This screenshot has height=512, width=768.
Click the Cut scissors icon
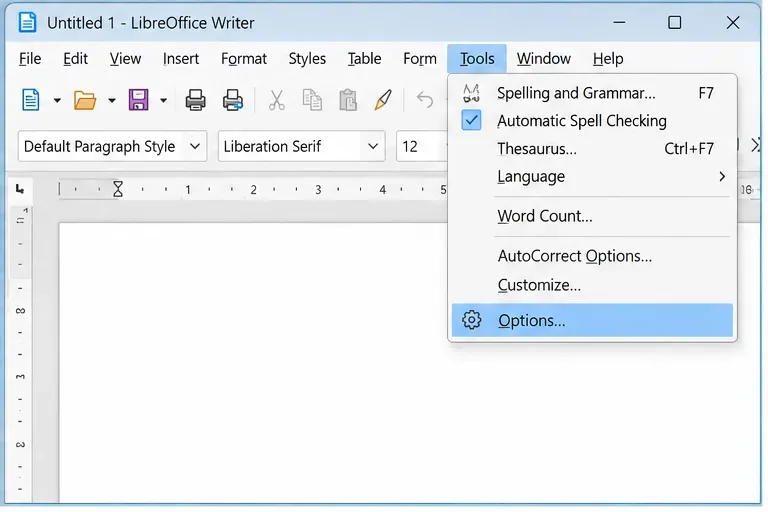point(277,100)
